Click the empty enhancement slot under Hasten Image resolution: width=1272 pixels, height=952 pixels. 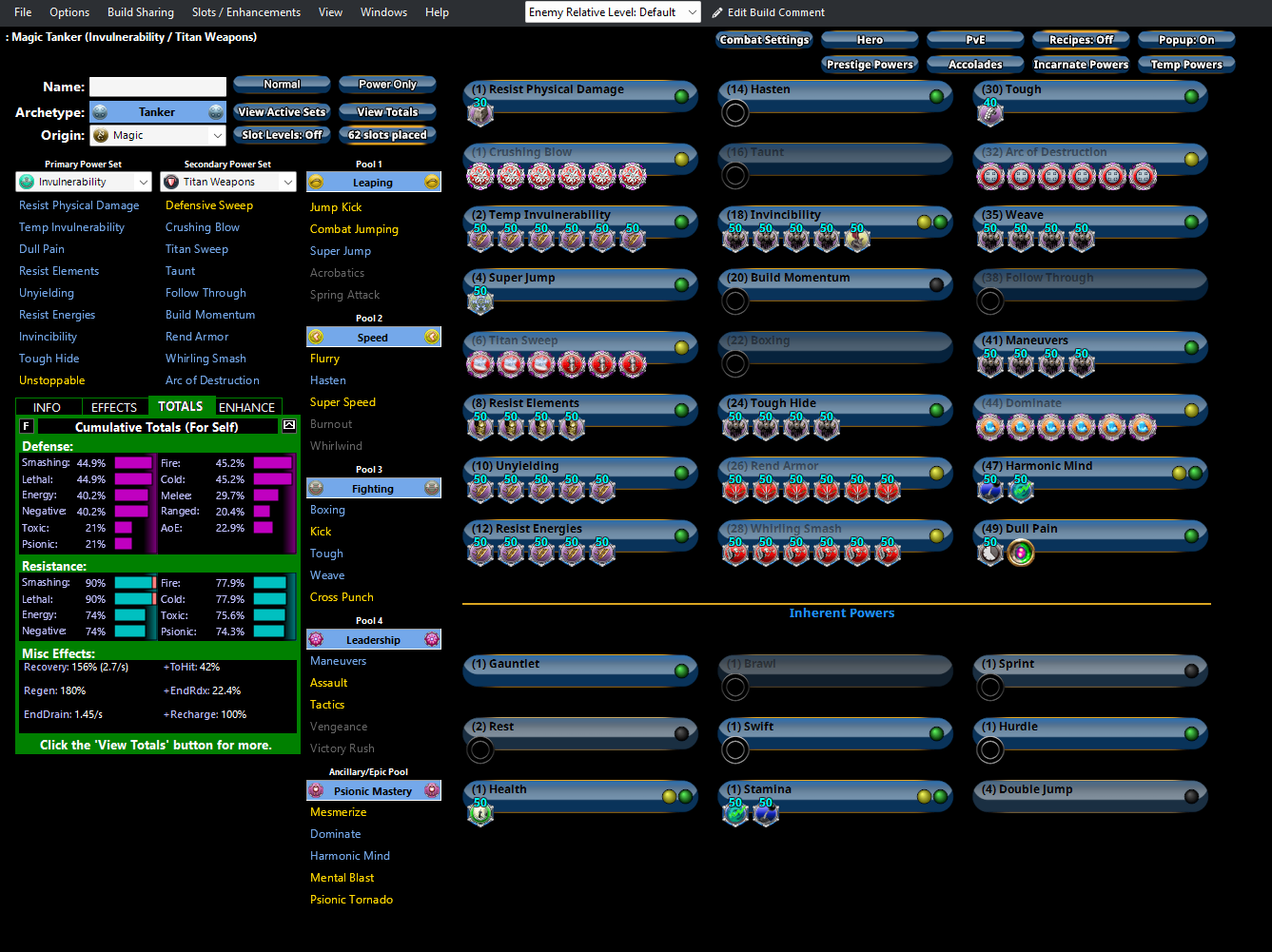(735, 113)
